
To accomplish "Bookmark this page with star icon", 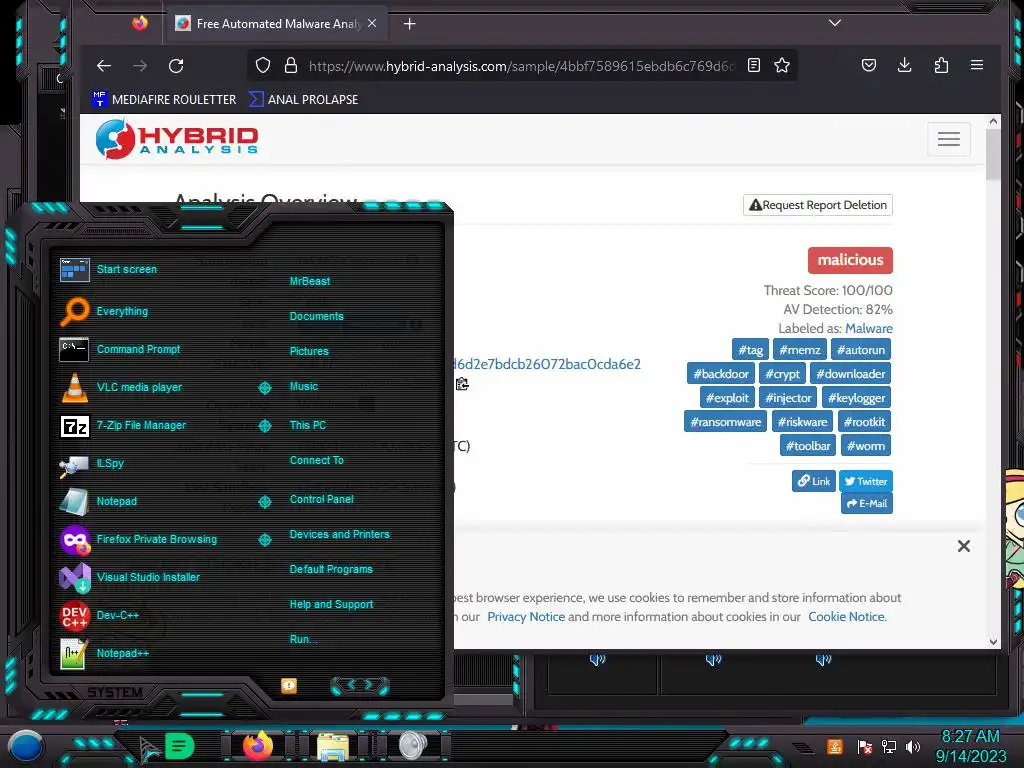I will coord(782,65).
